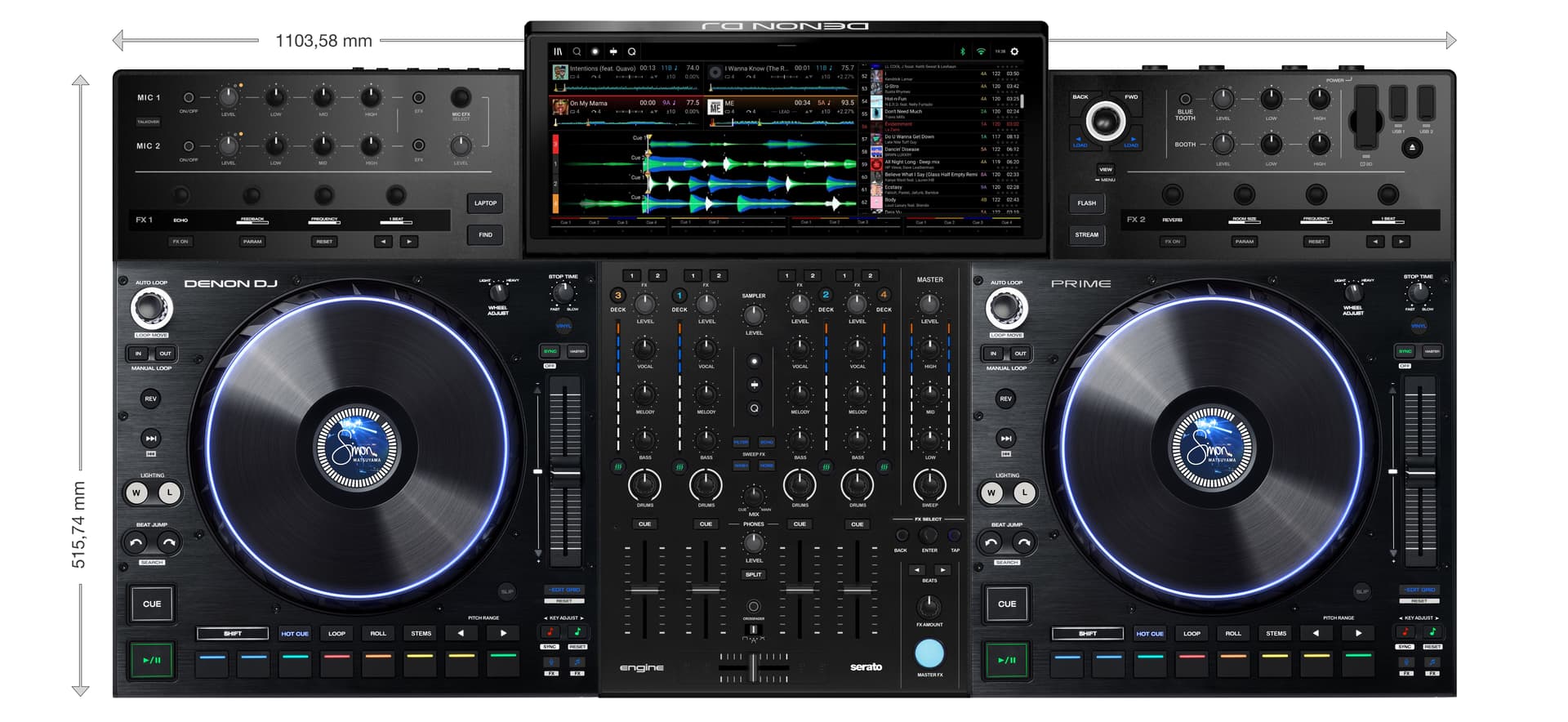Select HOT CUE pad mode on left deck

(x=295, y=634)
